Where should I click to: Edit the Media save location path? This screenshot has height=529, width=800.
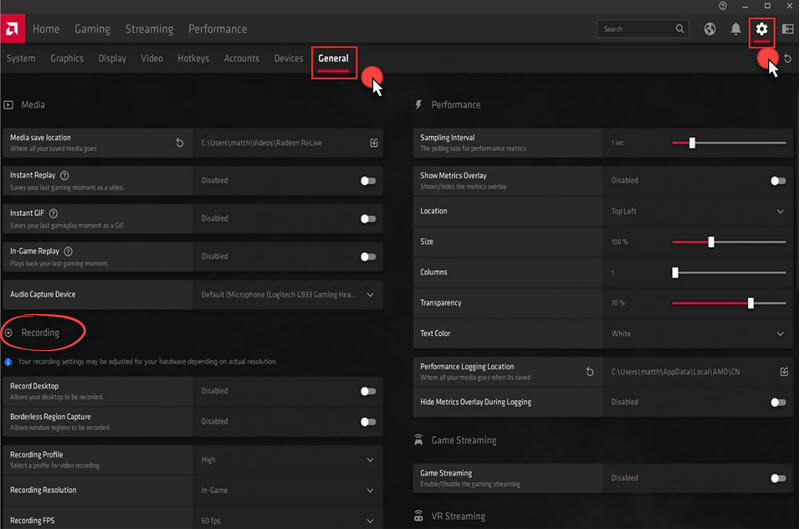pyautogui.click(x=373, y=143)
